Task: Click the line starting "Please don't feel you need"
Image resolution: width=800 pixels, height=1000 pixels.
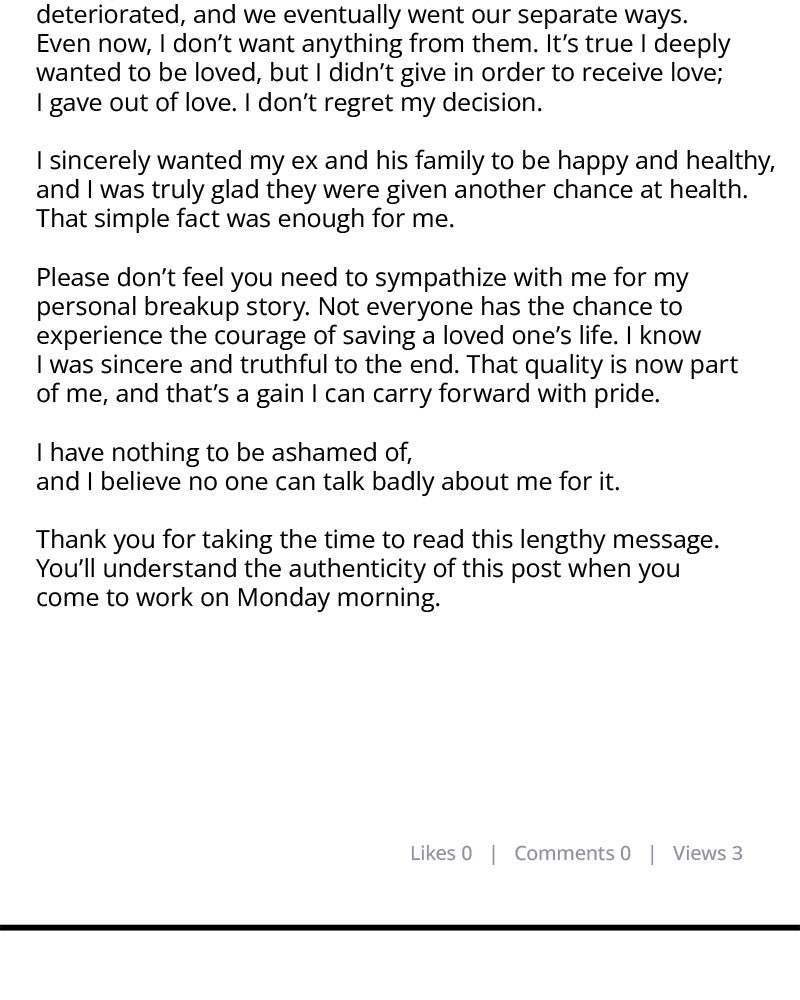Action: click(x=362, y=277)
